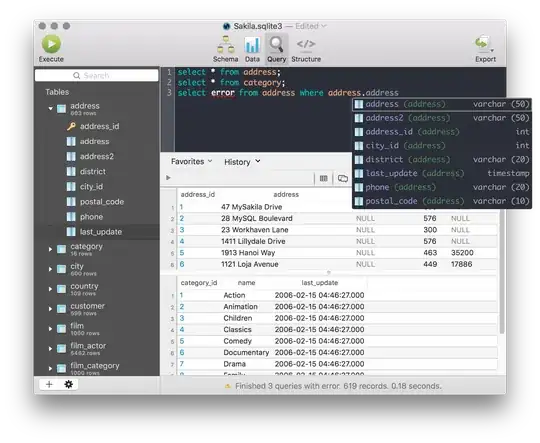Expand the film_actor table
This screenshot has height=443, width=540.
click(x=50, y=348)
